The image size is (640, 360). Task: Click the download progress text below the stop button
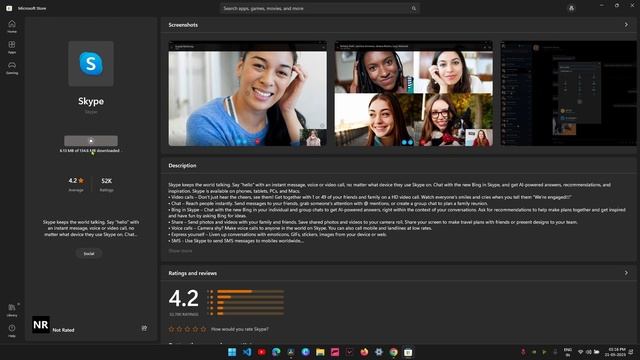click(90, 151)
